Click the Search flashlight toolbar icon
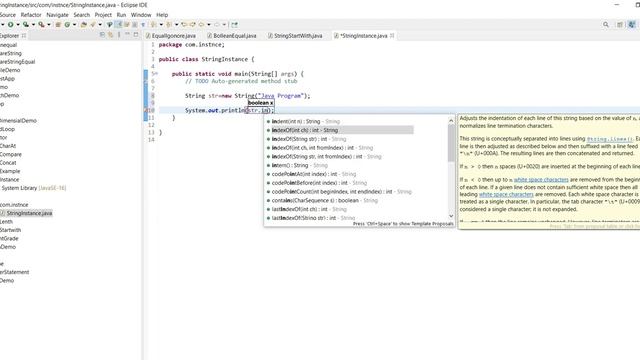 (93, 24)
